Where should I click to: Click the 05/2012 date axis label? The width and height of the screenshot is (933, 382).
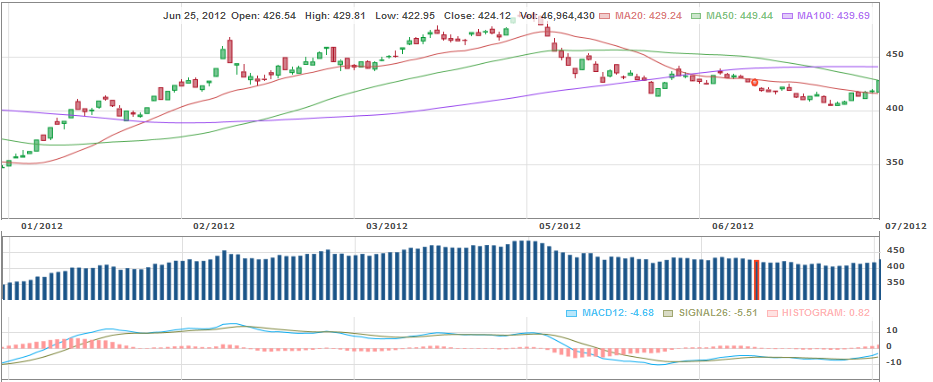point(560,226)
